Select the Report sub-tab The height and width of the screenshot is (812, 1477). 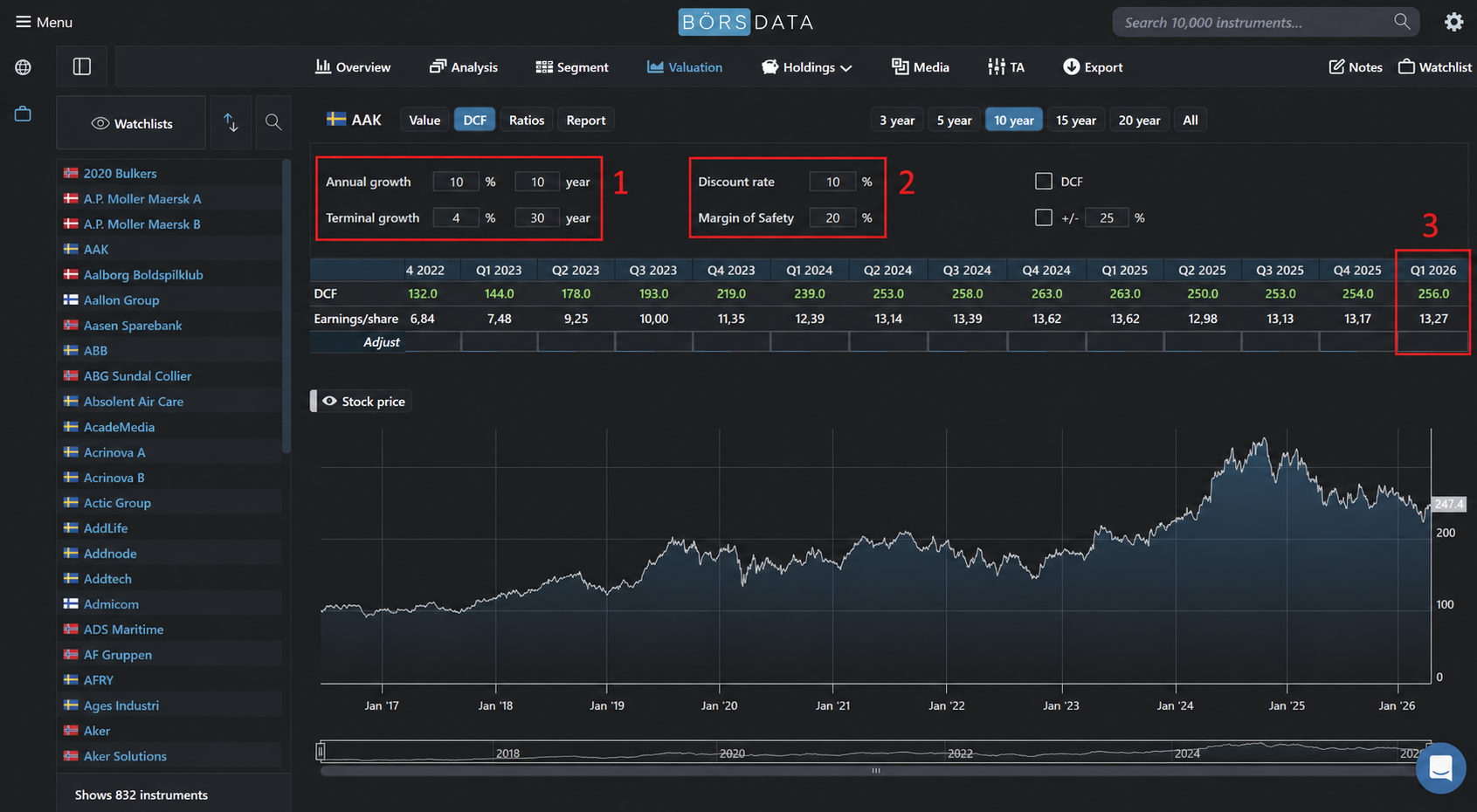586,120
